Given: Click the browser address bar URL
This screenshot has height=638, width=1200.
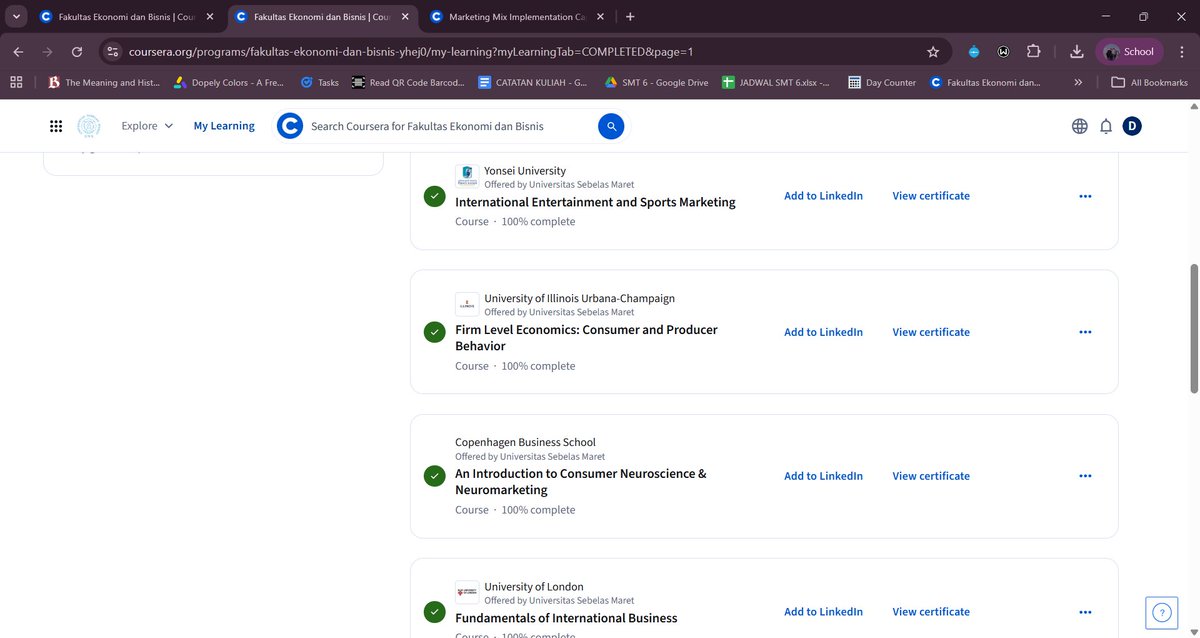Looking at the screenshot, I should [x=411, y=52].
